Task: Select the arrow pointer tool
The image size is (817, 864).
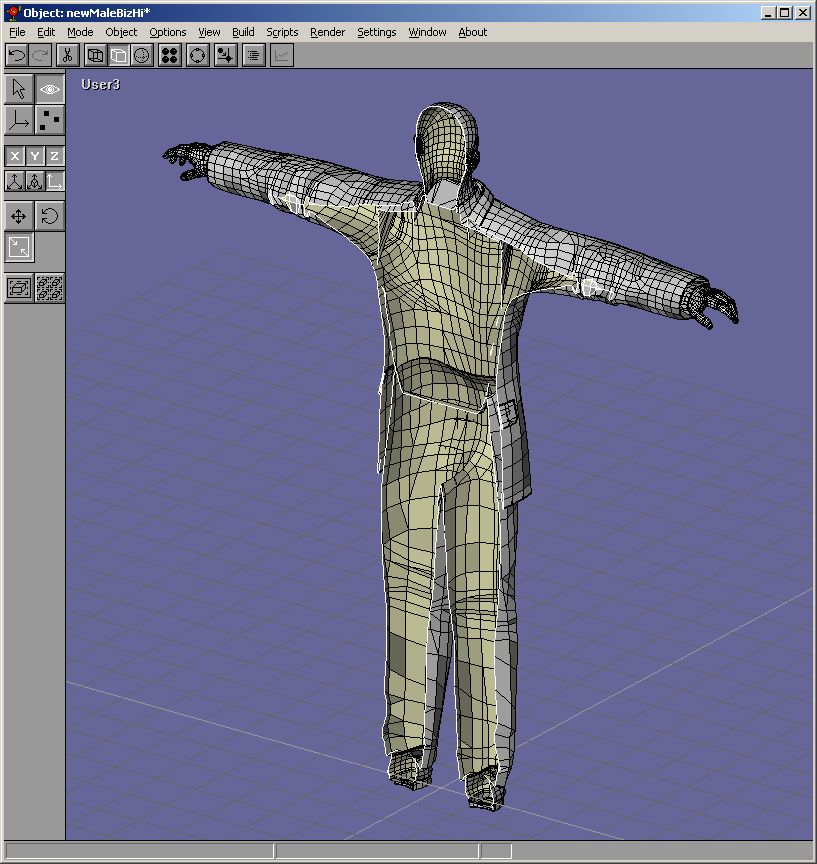Action: [19, 89]
